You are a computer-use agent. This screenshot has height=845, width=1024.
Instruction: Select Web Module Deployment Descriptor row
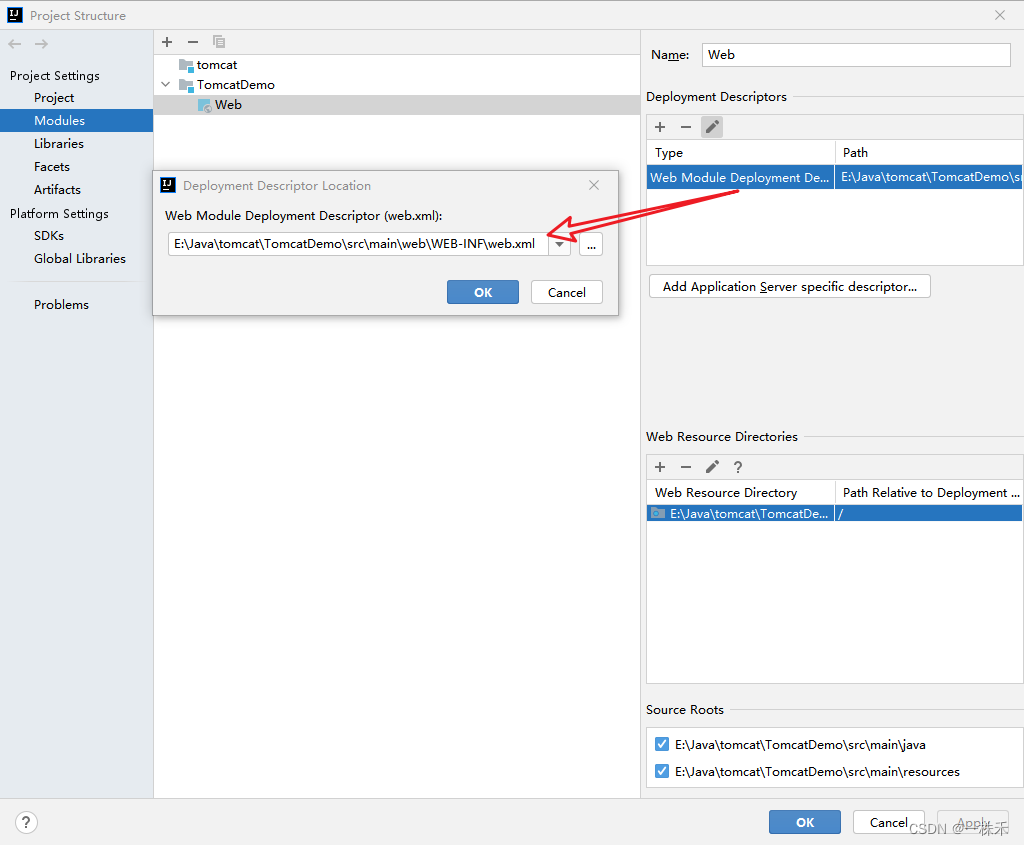(x=740, y=177)
